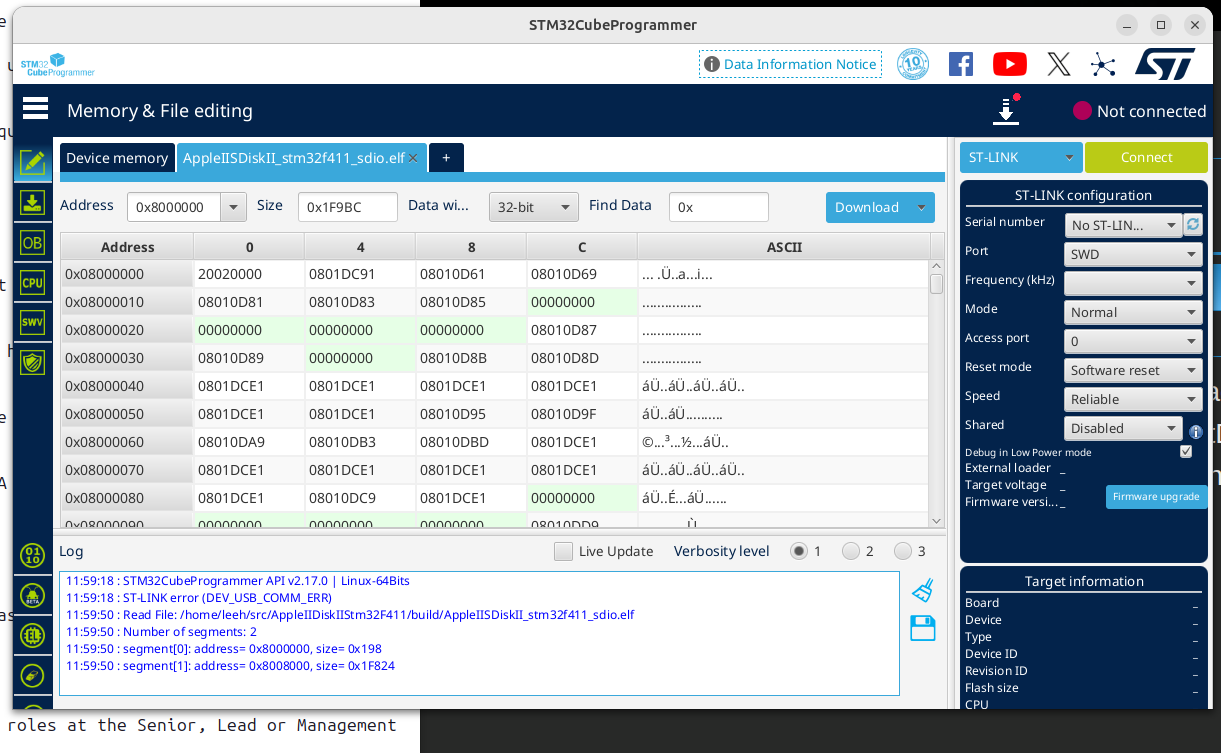Click the Address input field
Image resolution: width=1221 pixels, height=753 pixels.
175,207
